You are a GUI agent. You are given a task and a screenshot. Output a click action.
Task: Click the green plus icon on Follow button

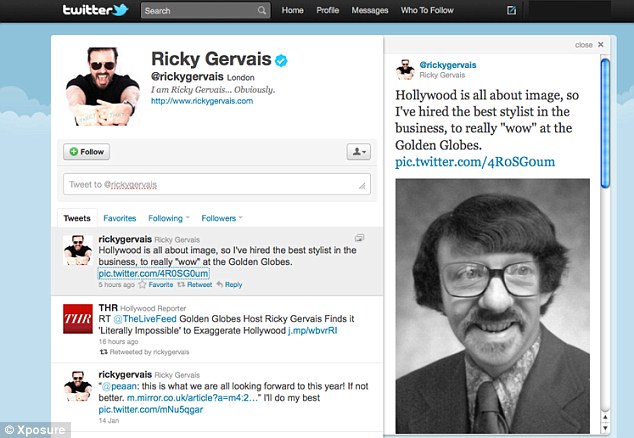(74, 152)
